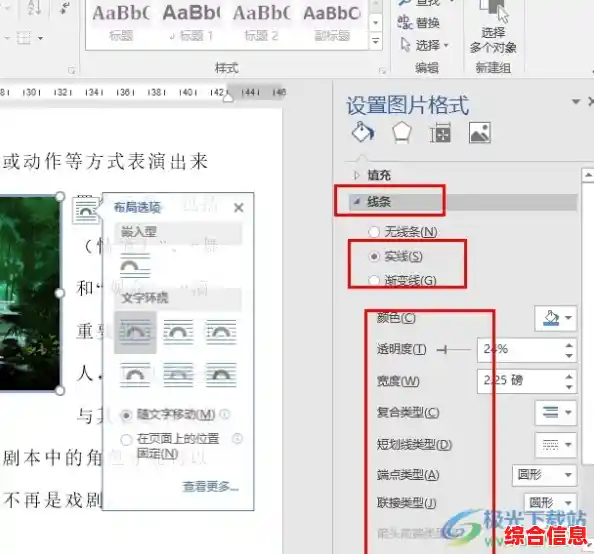
Task: Open the Layout & Properties tab icon
Action: tap(440, 133)
